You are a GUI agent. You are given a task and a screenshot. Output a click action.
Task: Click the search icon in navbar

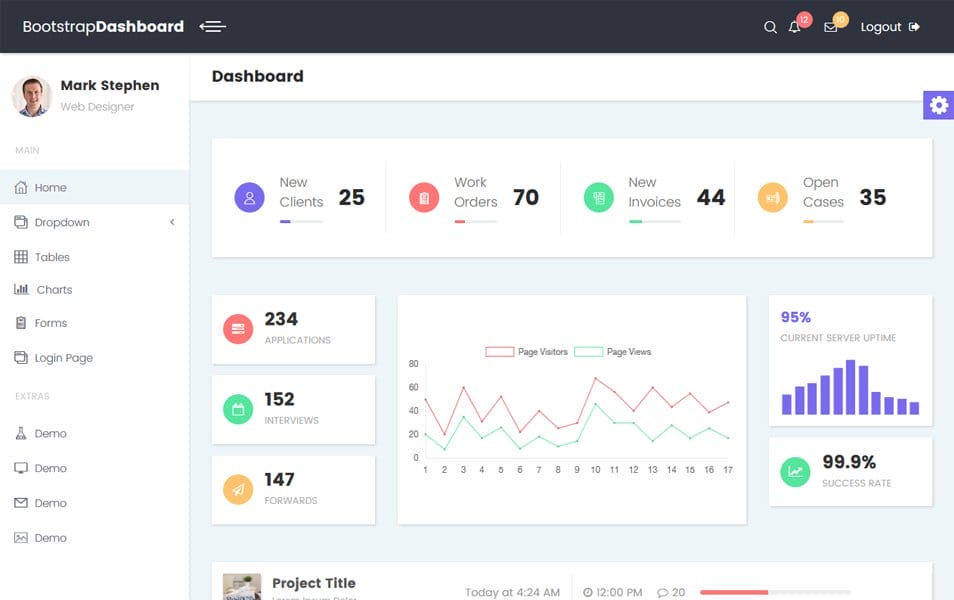click(769, 27)
